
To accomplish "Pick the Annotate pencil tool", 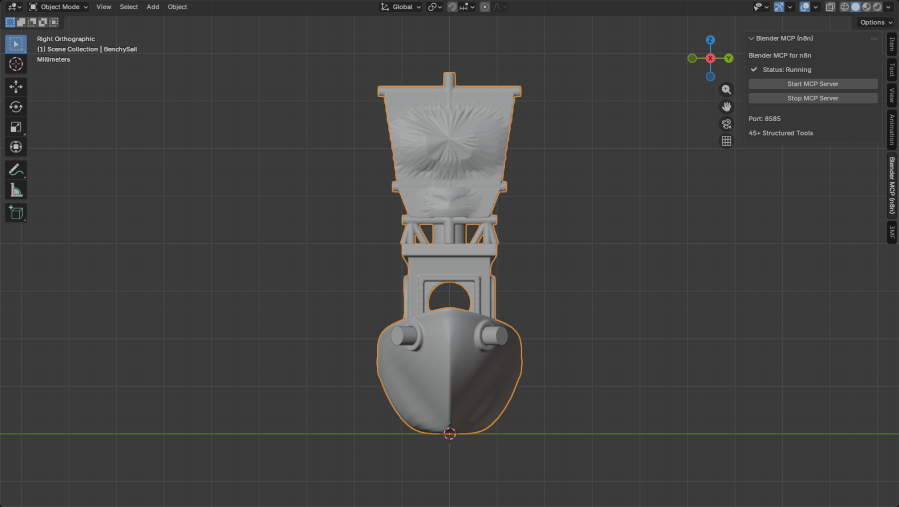I will coord(15,170).
